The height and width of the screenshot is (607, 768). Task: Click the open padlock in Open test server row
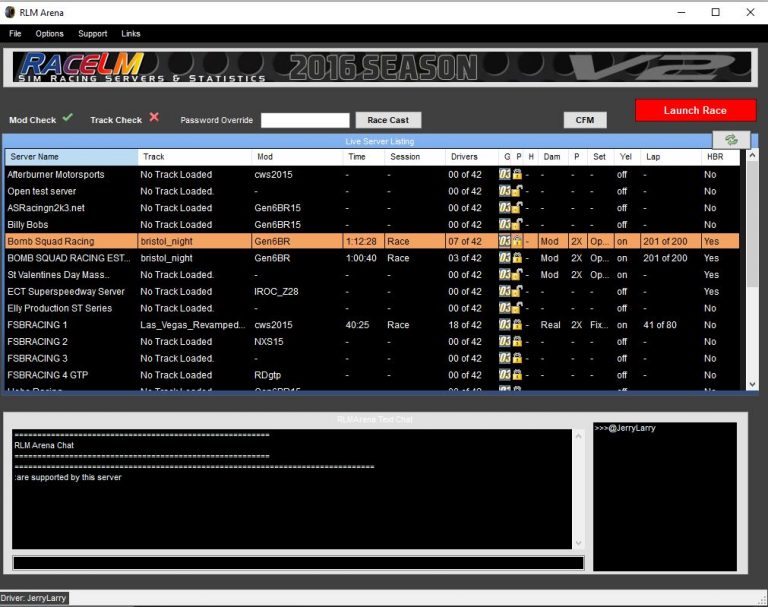tap(518, 191)
